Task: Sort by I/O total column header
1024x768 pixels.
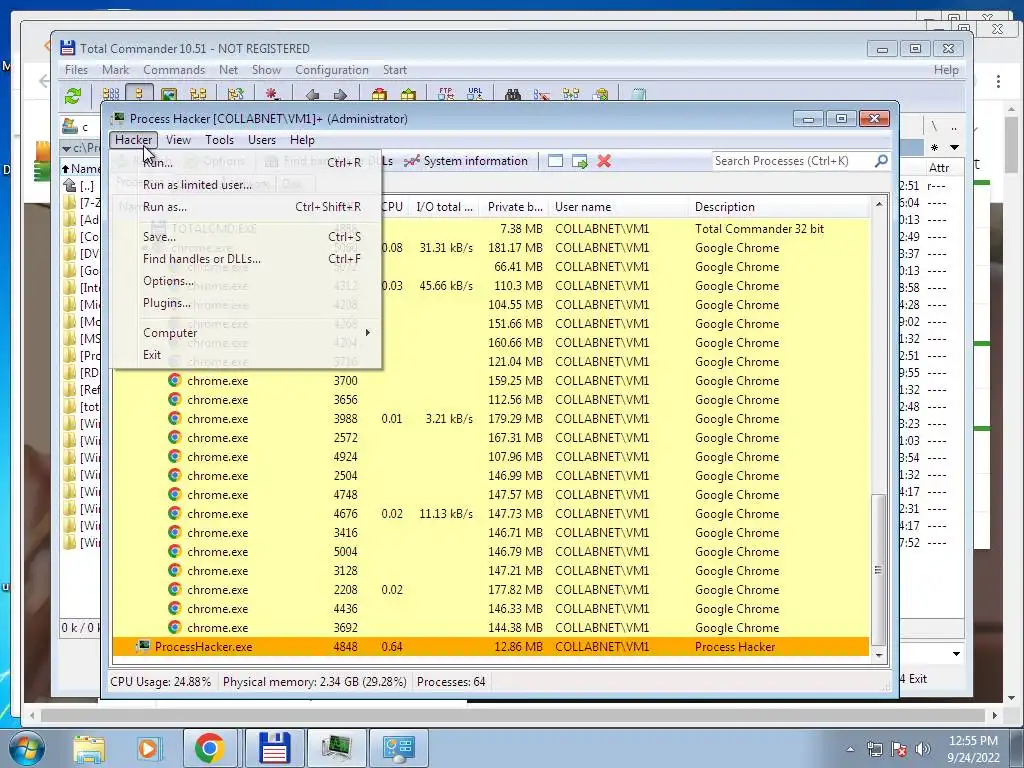Action: (x=444, y=207)
